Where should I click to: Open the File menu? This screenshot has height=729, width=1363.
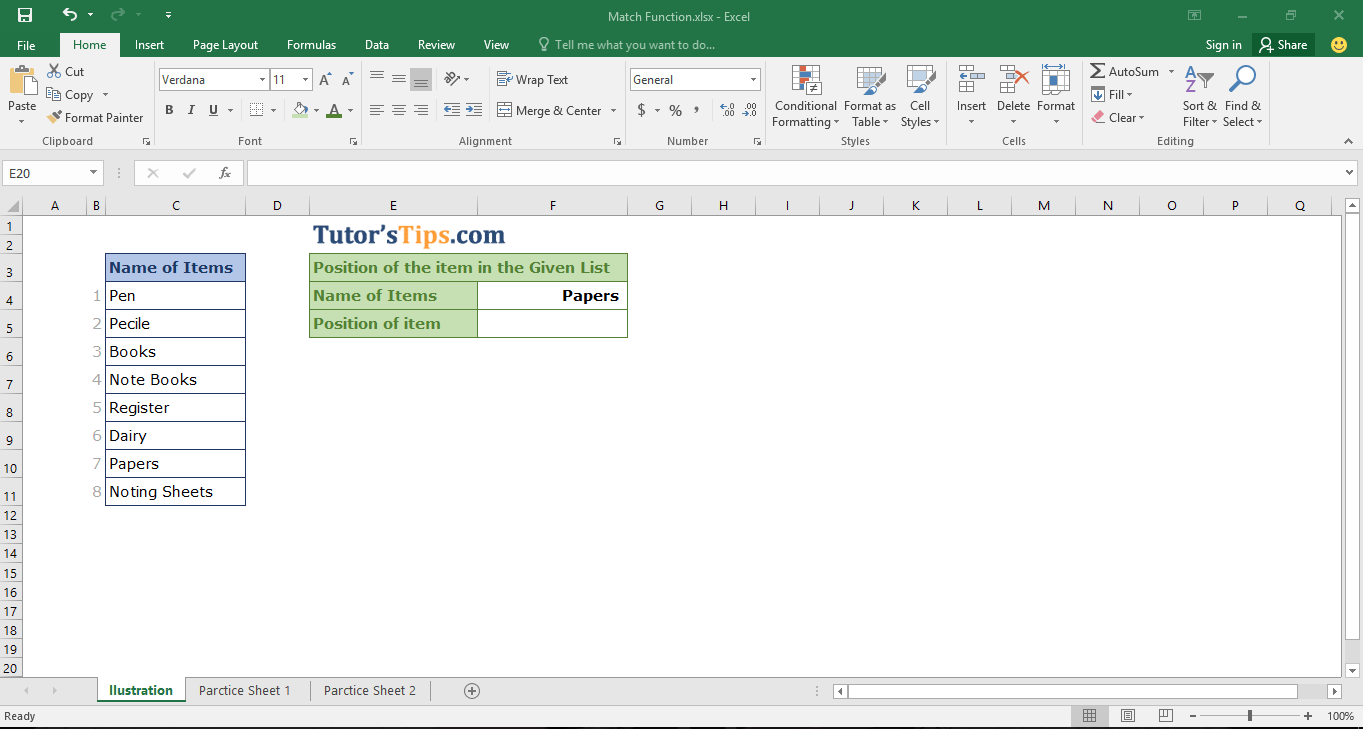coord(26,45)
